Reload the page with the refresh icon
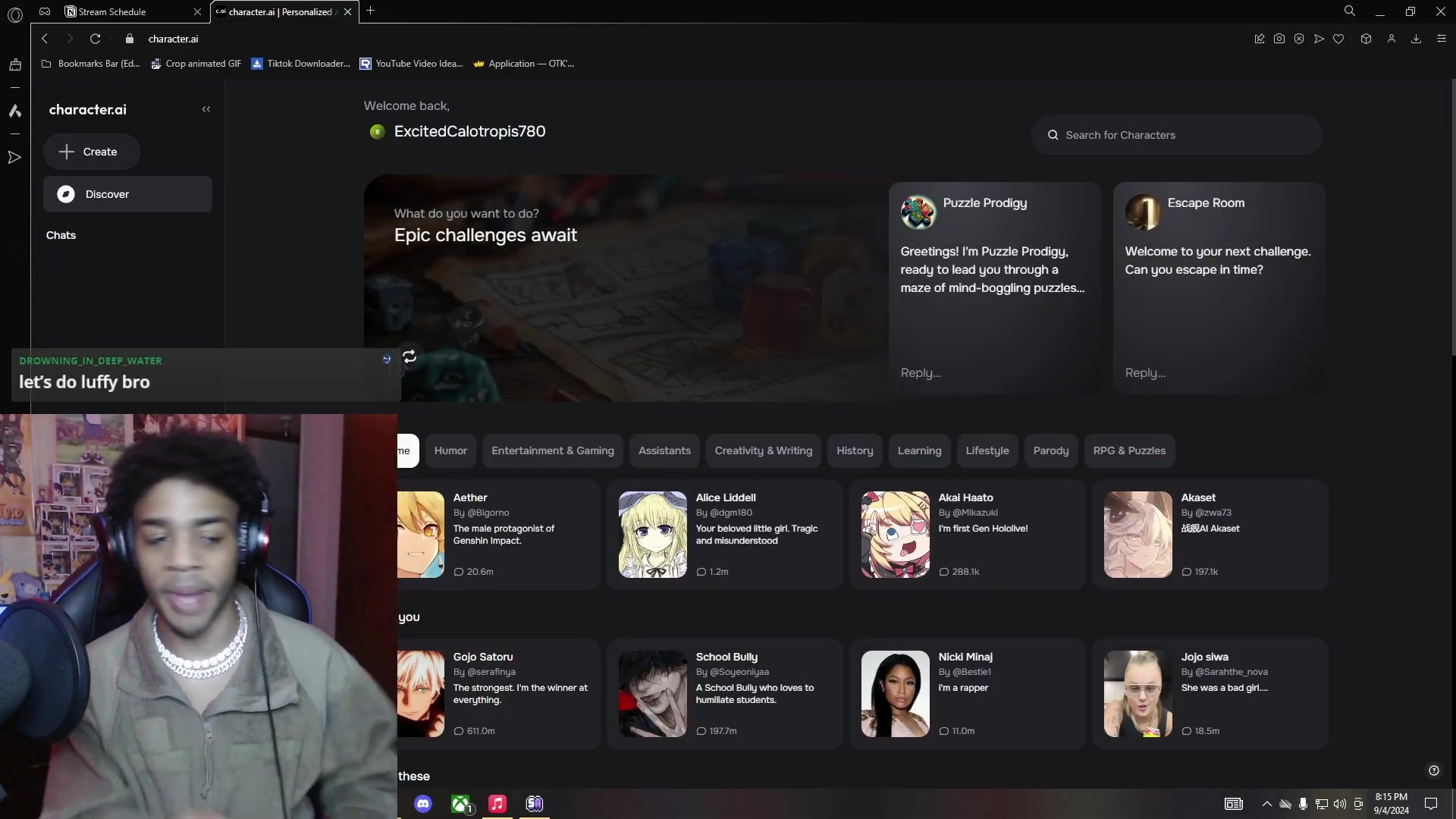 coord(95,39)
